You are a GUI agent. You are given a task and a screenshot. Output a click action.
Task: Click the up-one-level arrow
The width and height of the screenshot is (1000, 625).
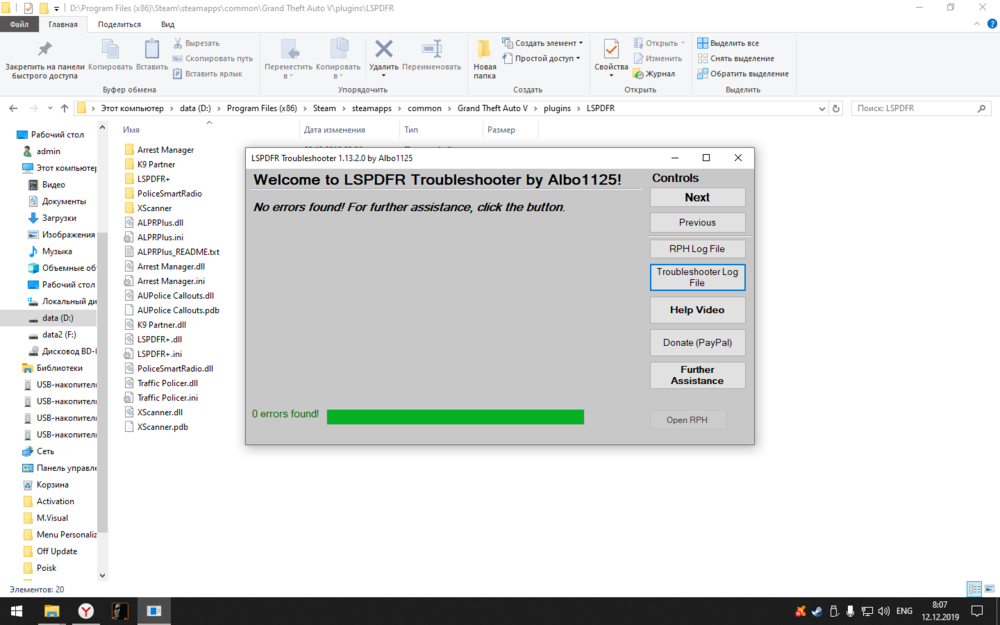pyautogui.click(x=64, y=108)
